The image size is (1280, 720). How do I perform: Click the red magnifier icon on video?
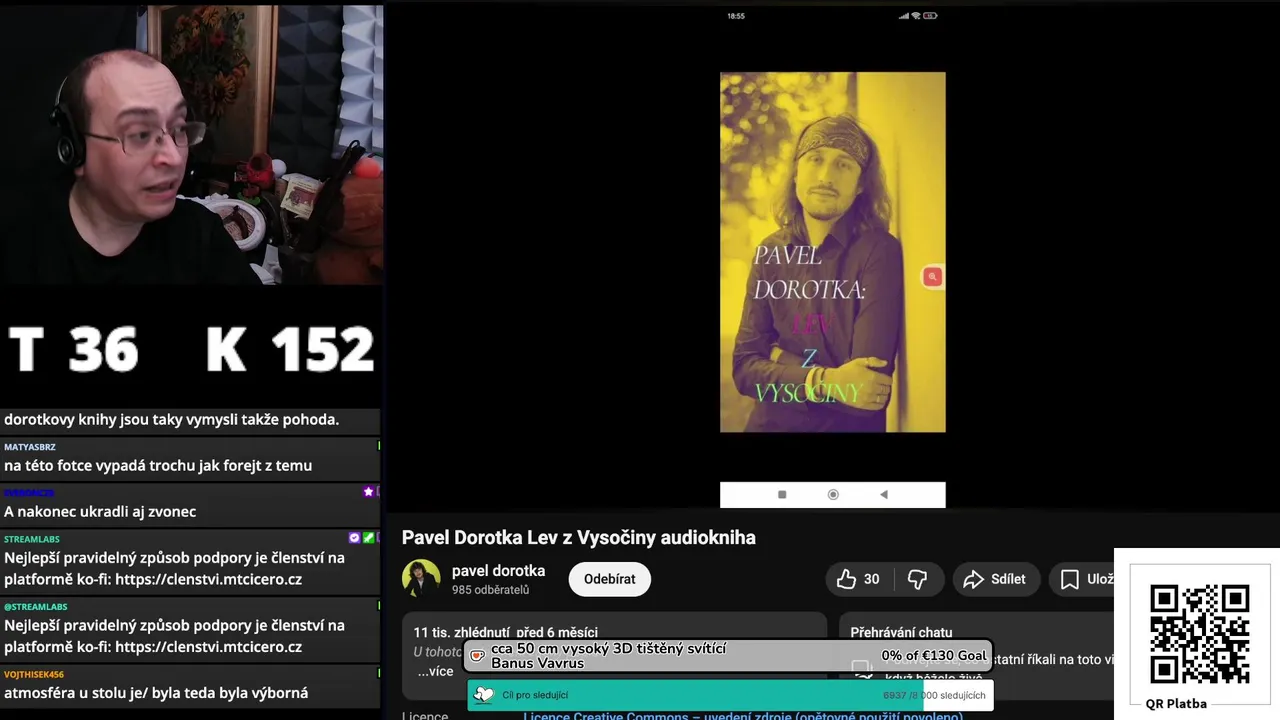(932, 277)
